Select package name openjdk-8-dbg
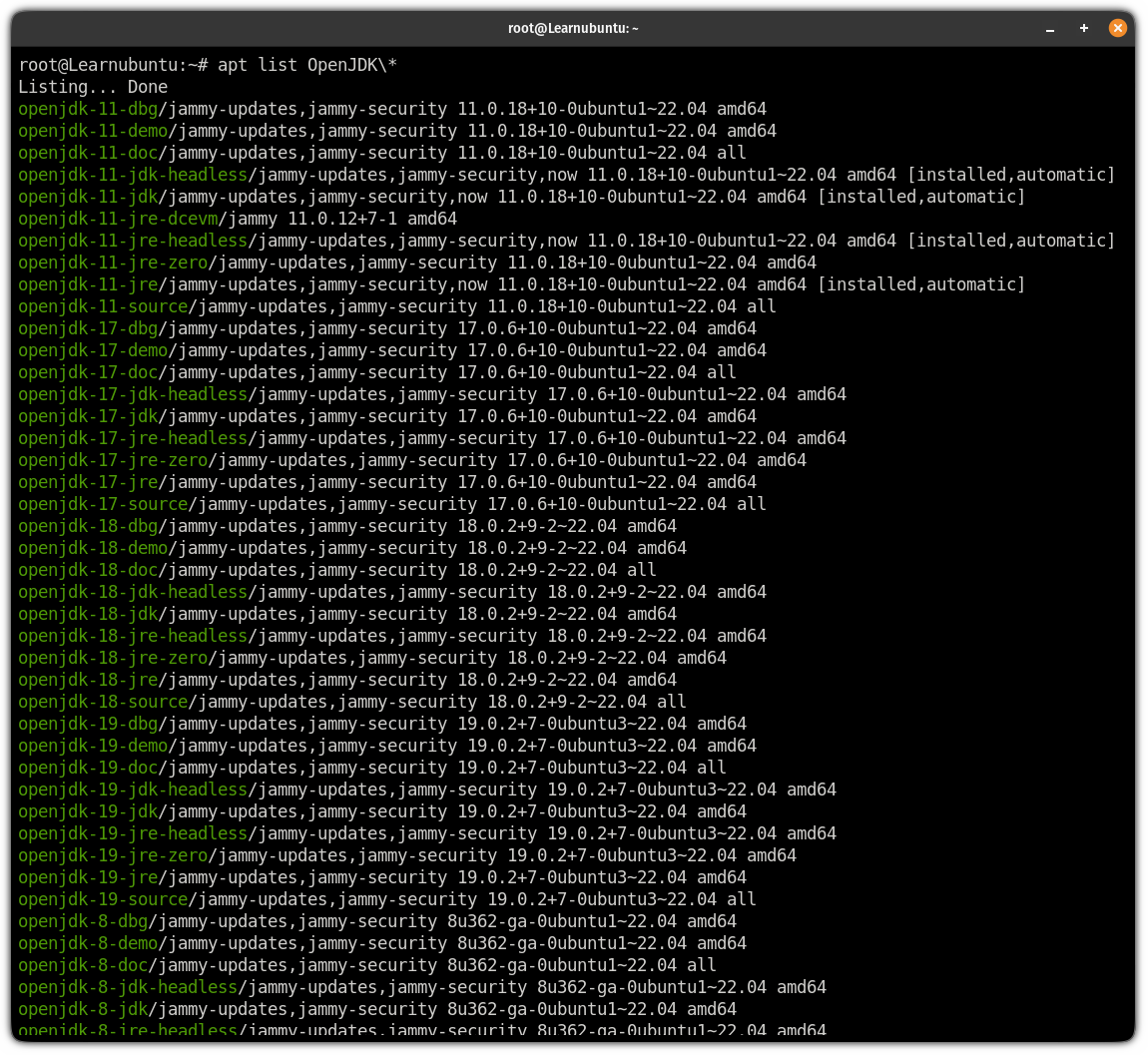The height and width of the screenshot is (1055, 1148). 83,921
